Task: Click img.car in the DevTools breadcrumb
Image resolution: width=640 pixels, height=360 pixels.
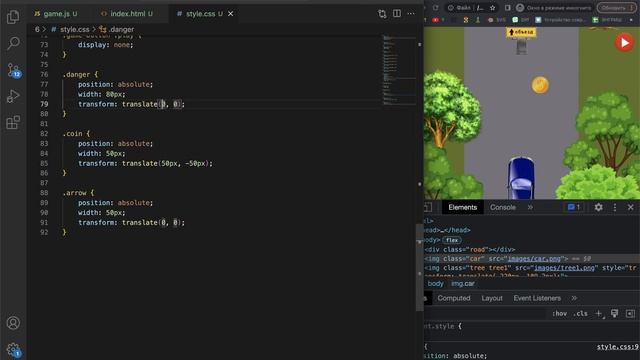Action: [463, 284]
